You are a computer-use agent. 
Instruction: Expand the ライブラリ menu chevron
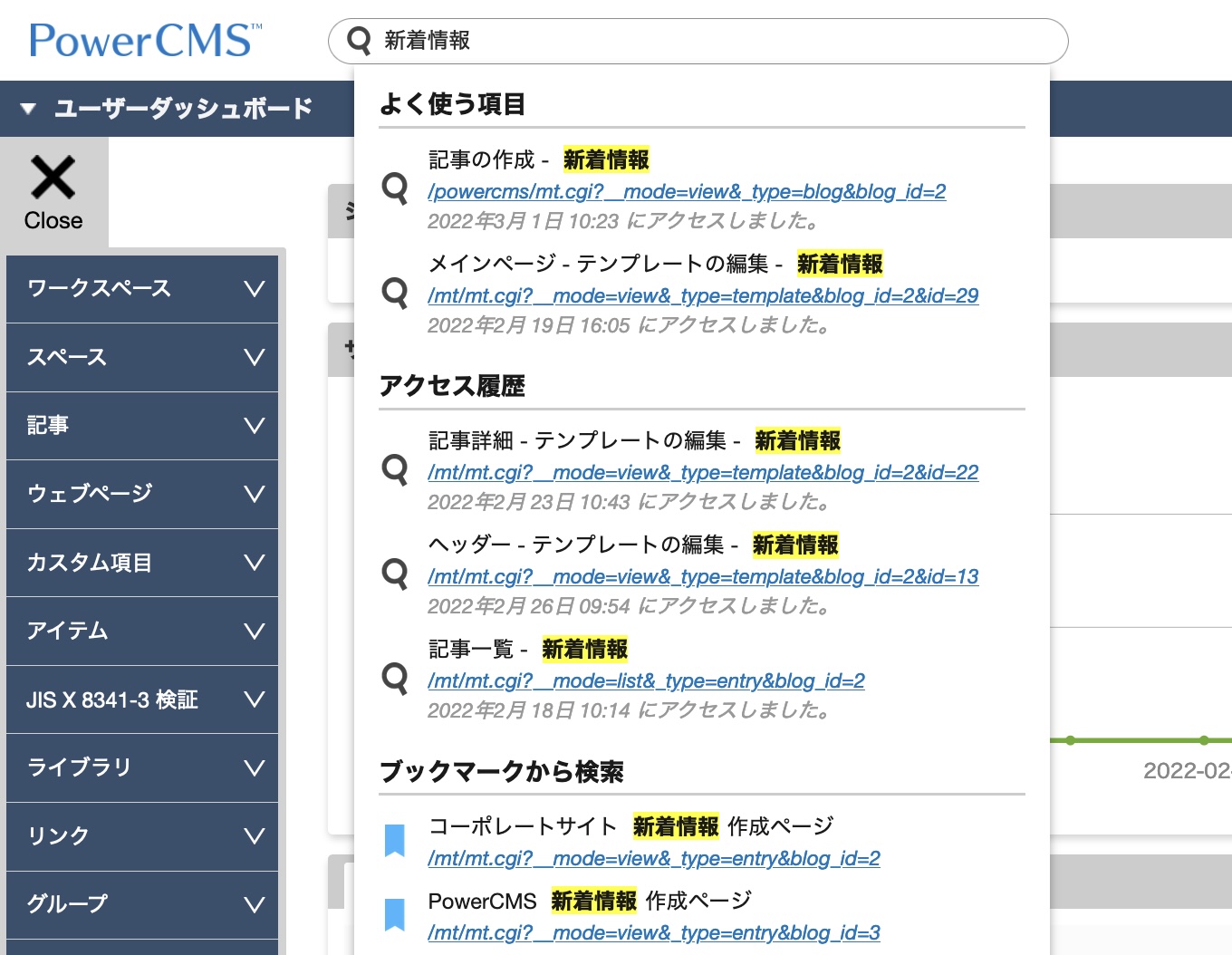tap(255, 768)
